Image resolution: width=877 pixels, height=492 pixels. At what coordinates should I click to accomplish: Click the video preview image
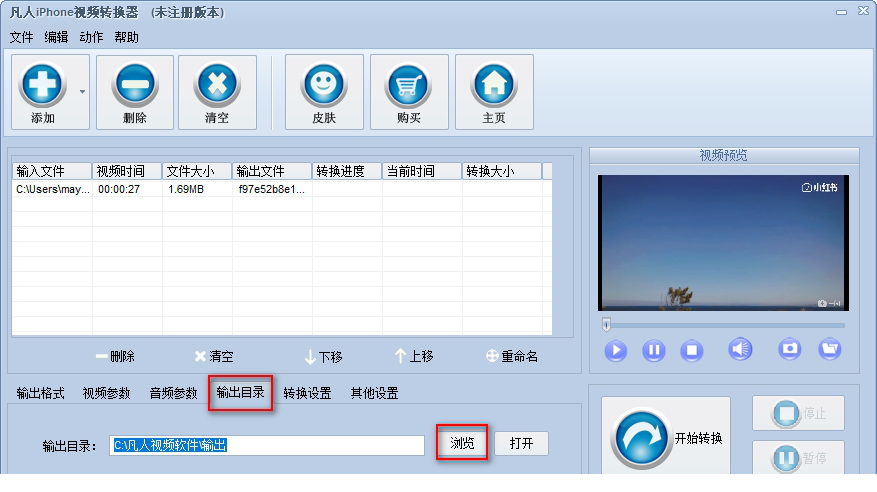[723, 243]
